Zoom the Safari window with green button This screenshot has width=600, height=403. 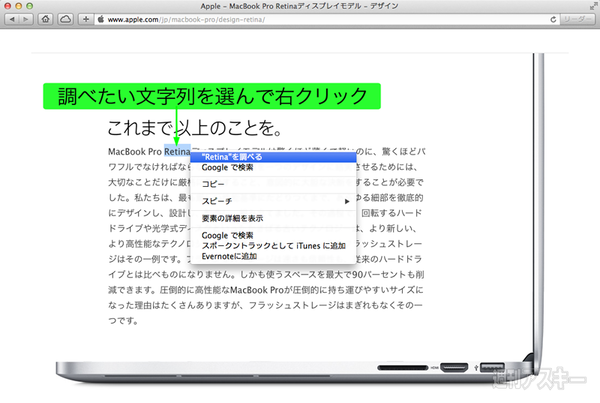tap(29, 6)
